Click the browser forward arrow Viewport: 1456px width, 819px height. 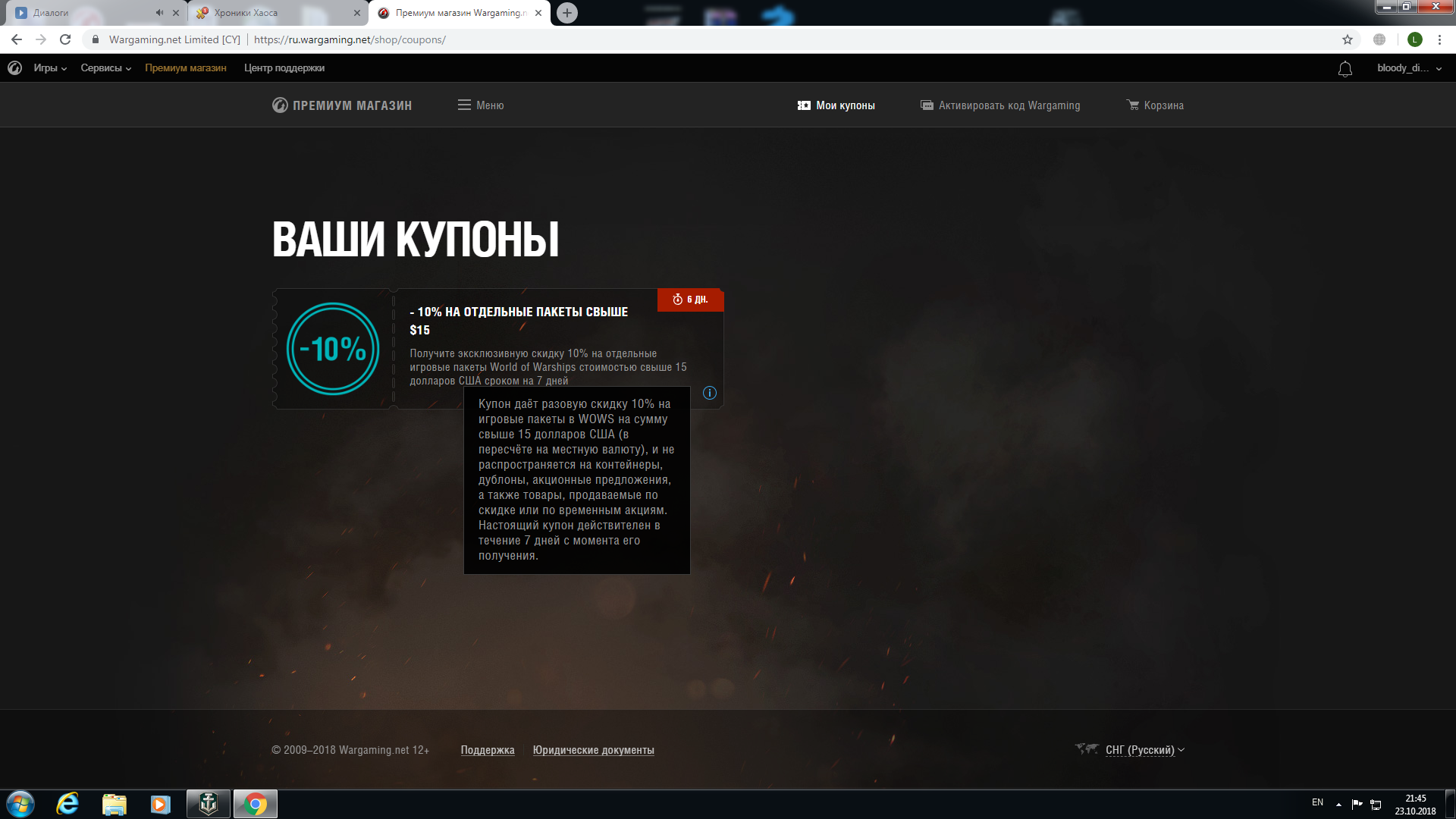coord(41,39)
